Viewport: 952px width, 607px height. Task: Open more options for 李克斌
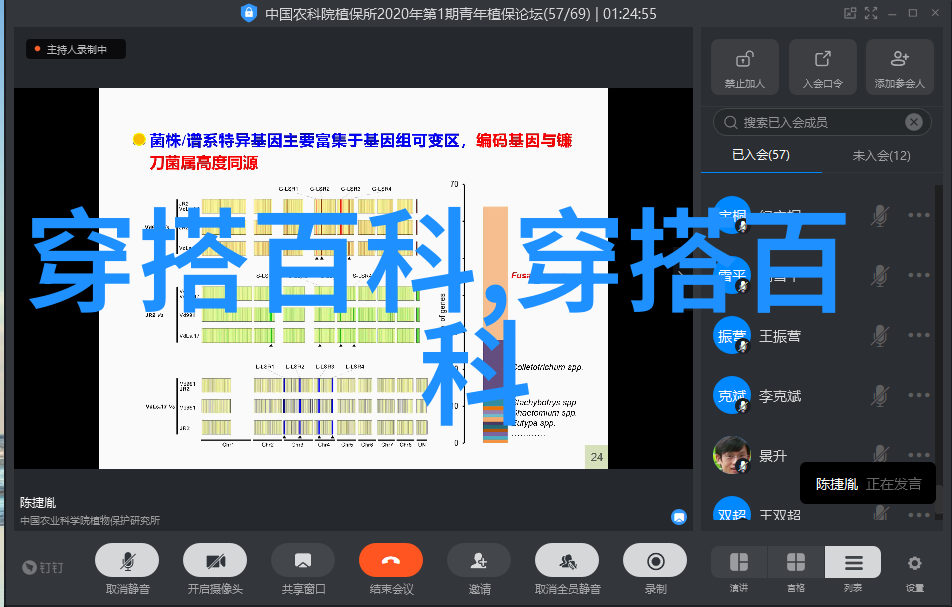919,396
